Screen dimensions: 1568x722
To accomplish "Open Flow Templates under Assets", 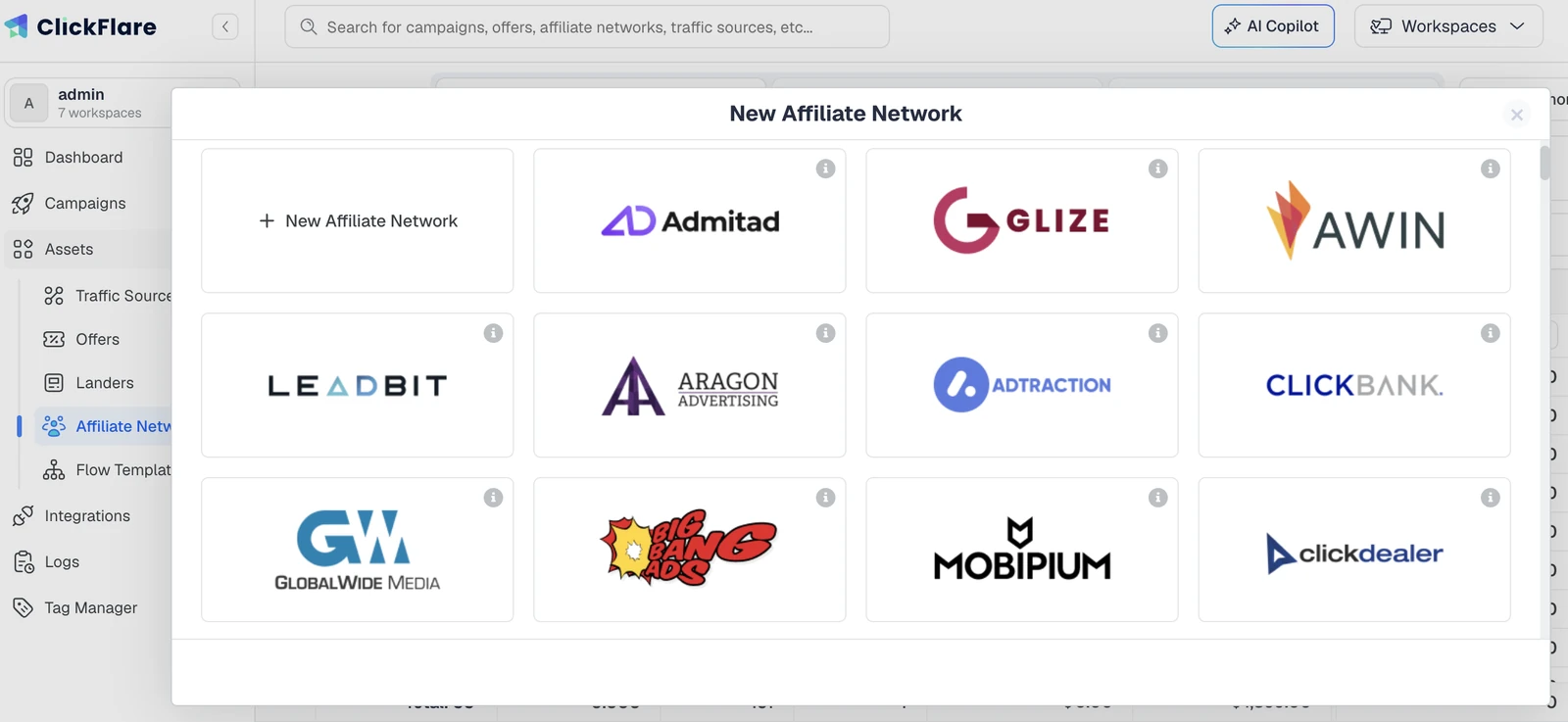I will tap(104, 469).
